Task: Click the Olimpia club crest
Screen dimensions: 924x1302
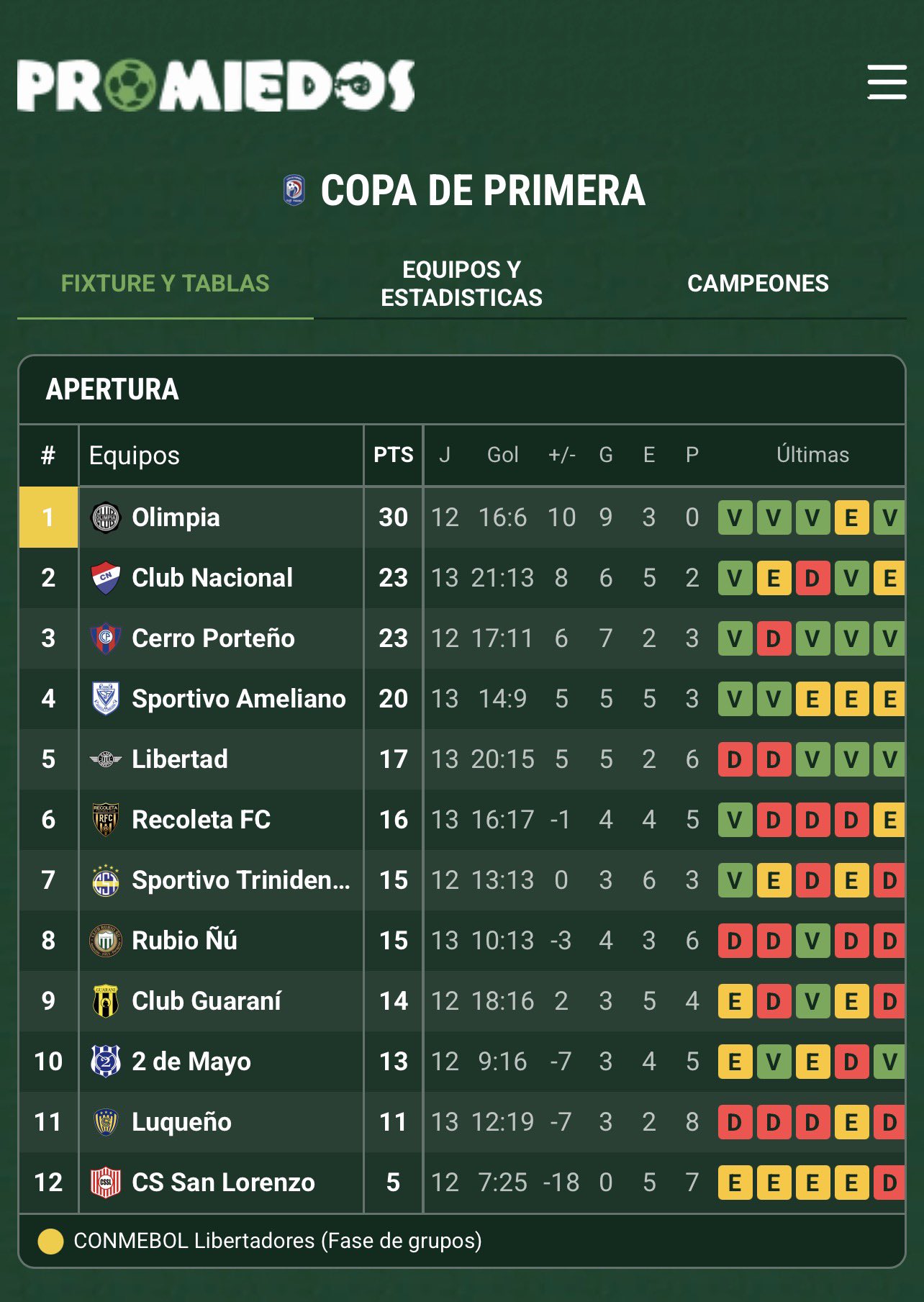Action: point(106,517)
